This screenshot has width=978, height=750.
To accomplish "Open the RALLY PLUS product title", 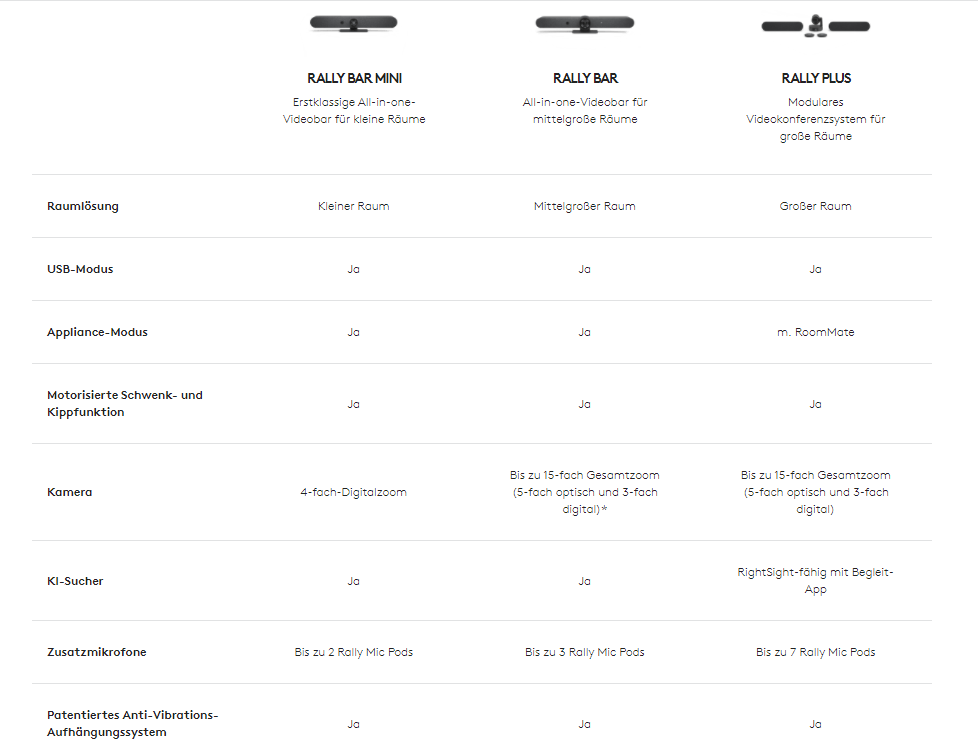I will 816,78.
